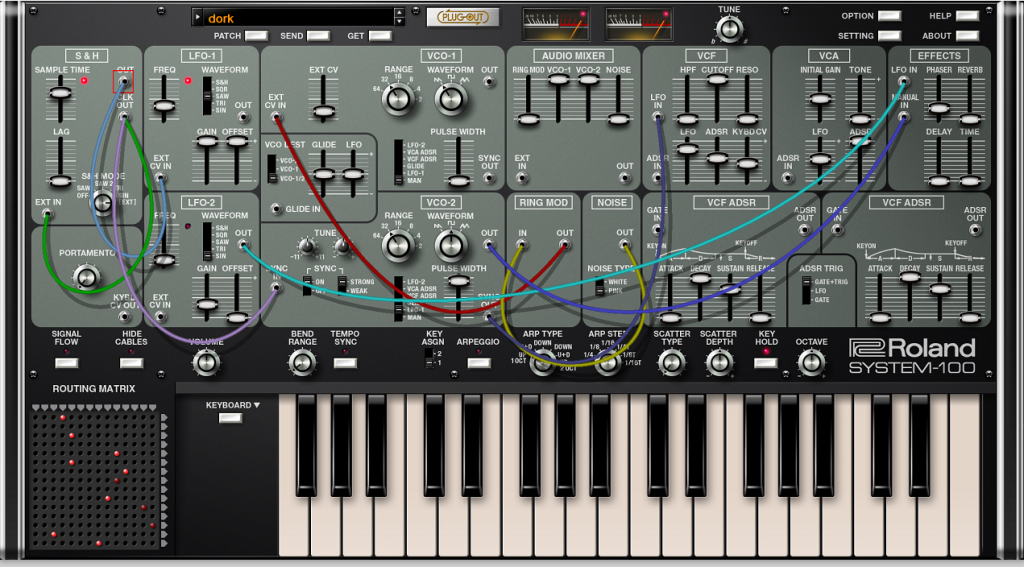Click the master TUNE knob

tap(729, 29)
